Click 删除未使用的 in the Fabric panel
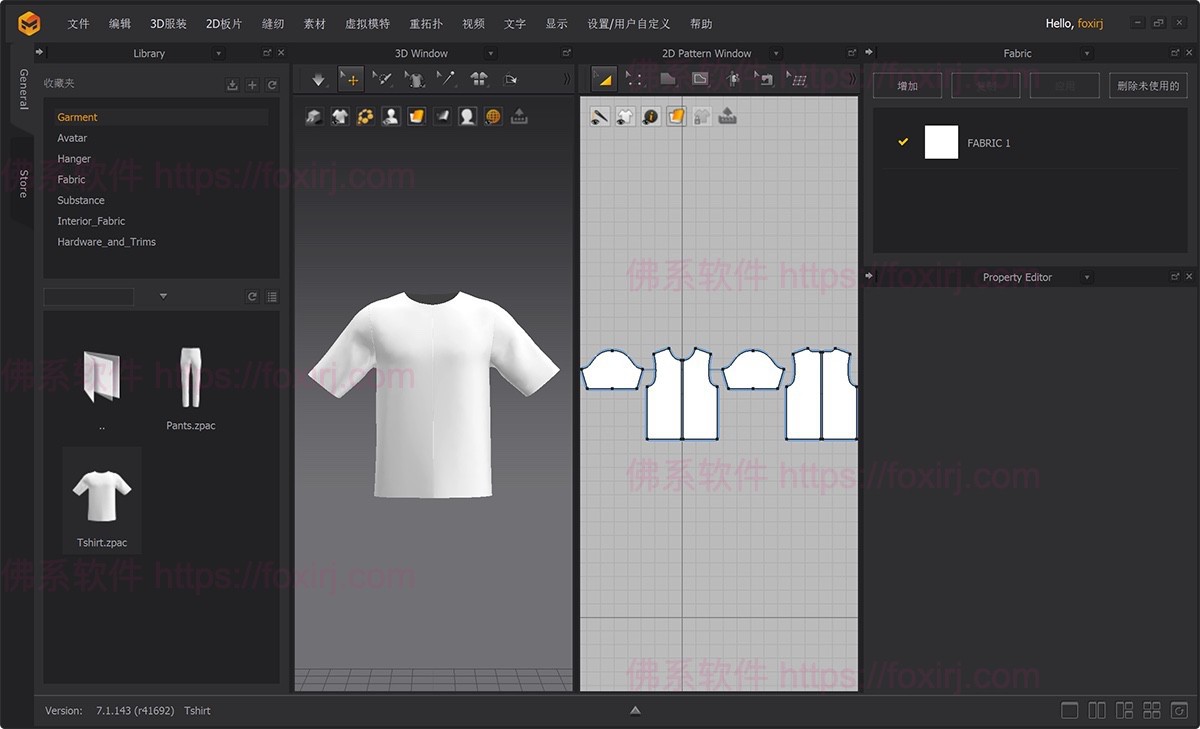 (x=1147, y=85)
